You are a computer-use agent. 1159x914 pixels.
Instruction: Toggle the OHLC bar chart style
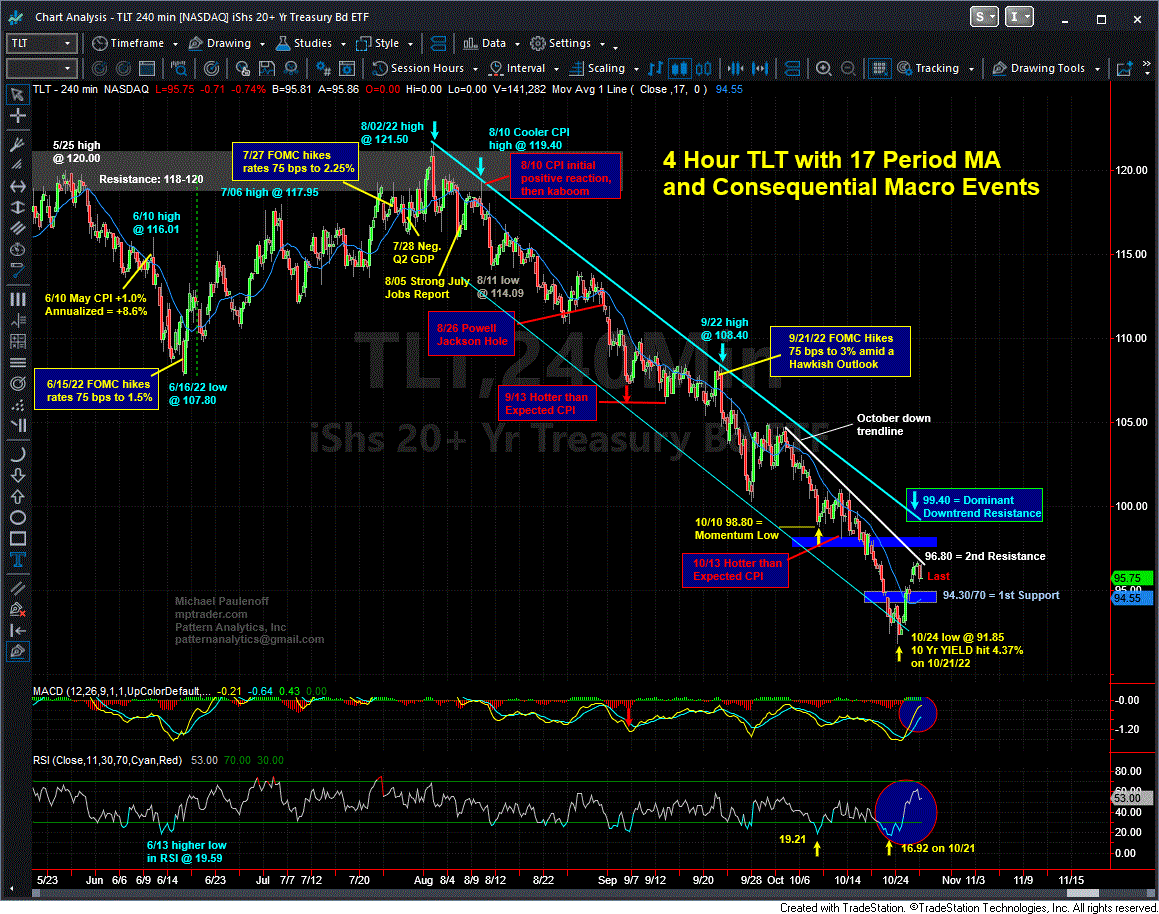[655, 69]
